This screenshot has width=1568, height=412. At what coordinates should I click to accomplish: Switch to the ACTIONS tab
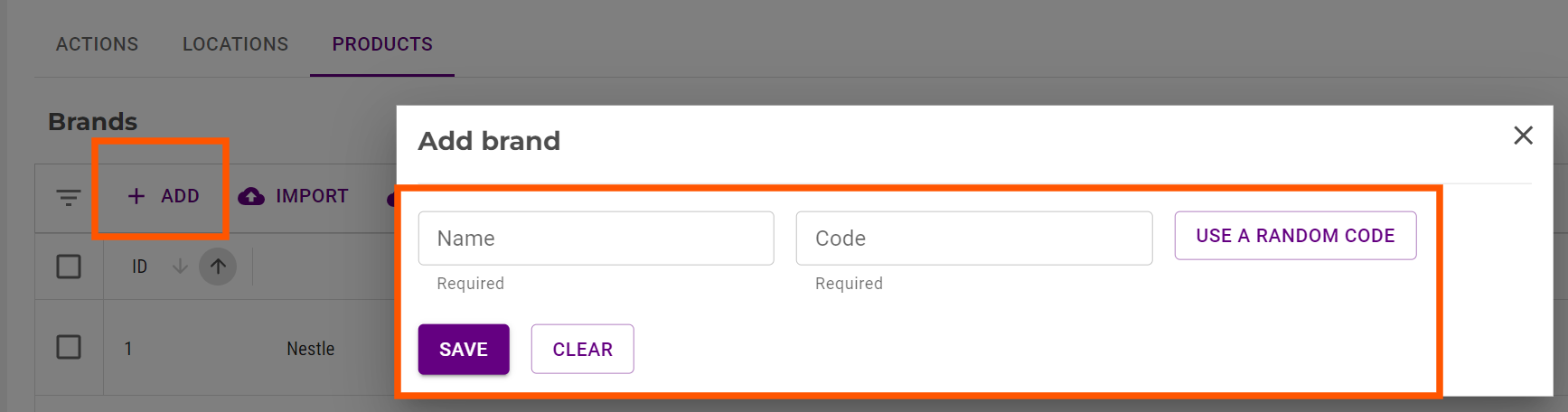97,44
